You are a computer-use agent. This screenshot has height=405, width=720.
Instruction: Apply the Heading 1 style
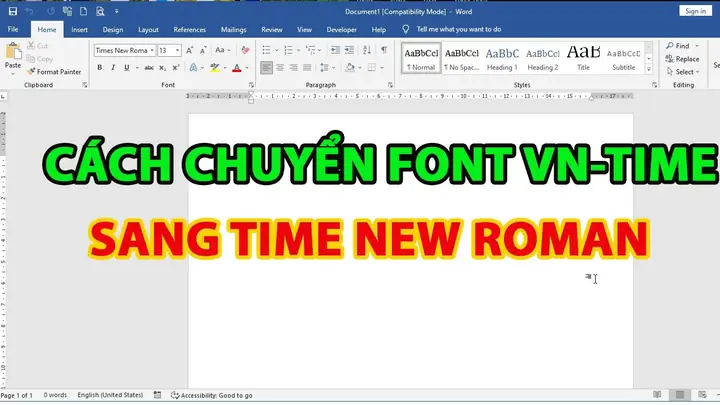(x=502, y=59)
